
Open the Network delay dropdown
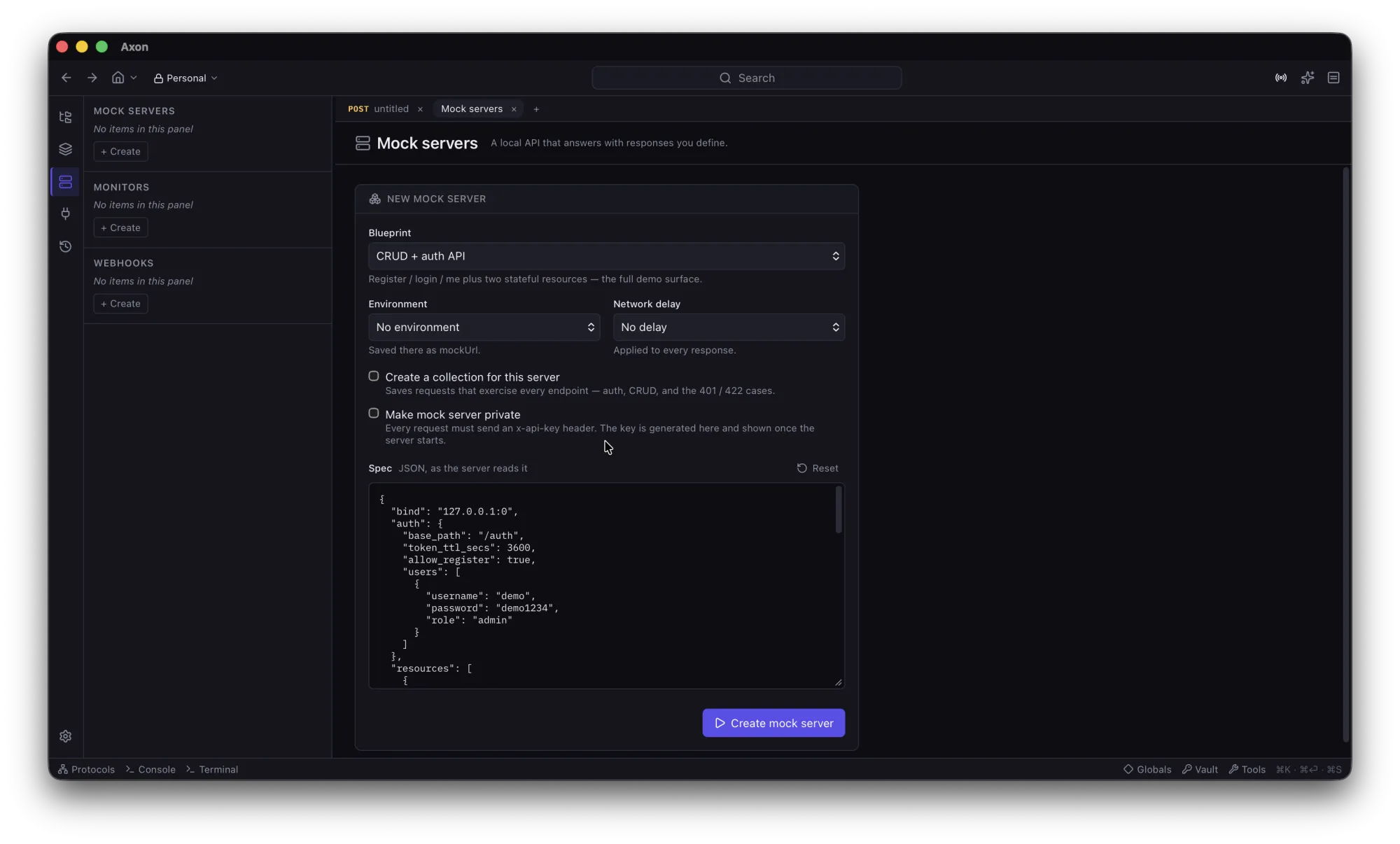[729, 328]
